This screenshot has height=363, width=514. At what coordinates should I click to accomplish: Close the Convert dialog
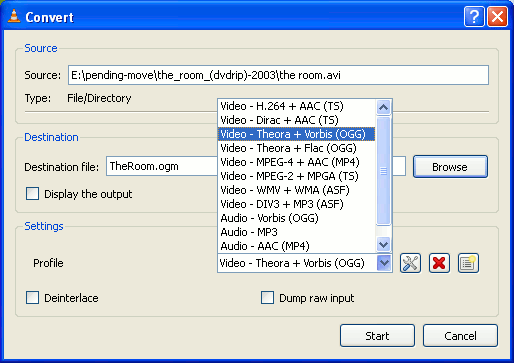click(497, 16)
